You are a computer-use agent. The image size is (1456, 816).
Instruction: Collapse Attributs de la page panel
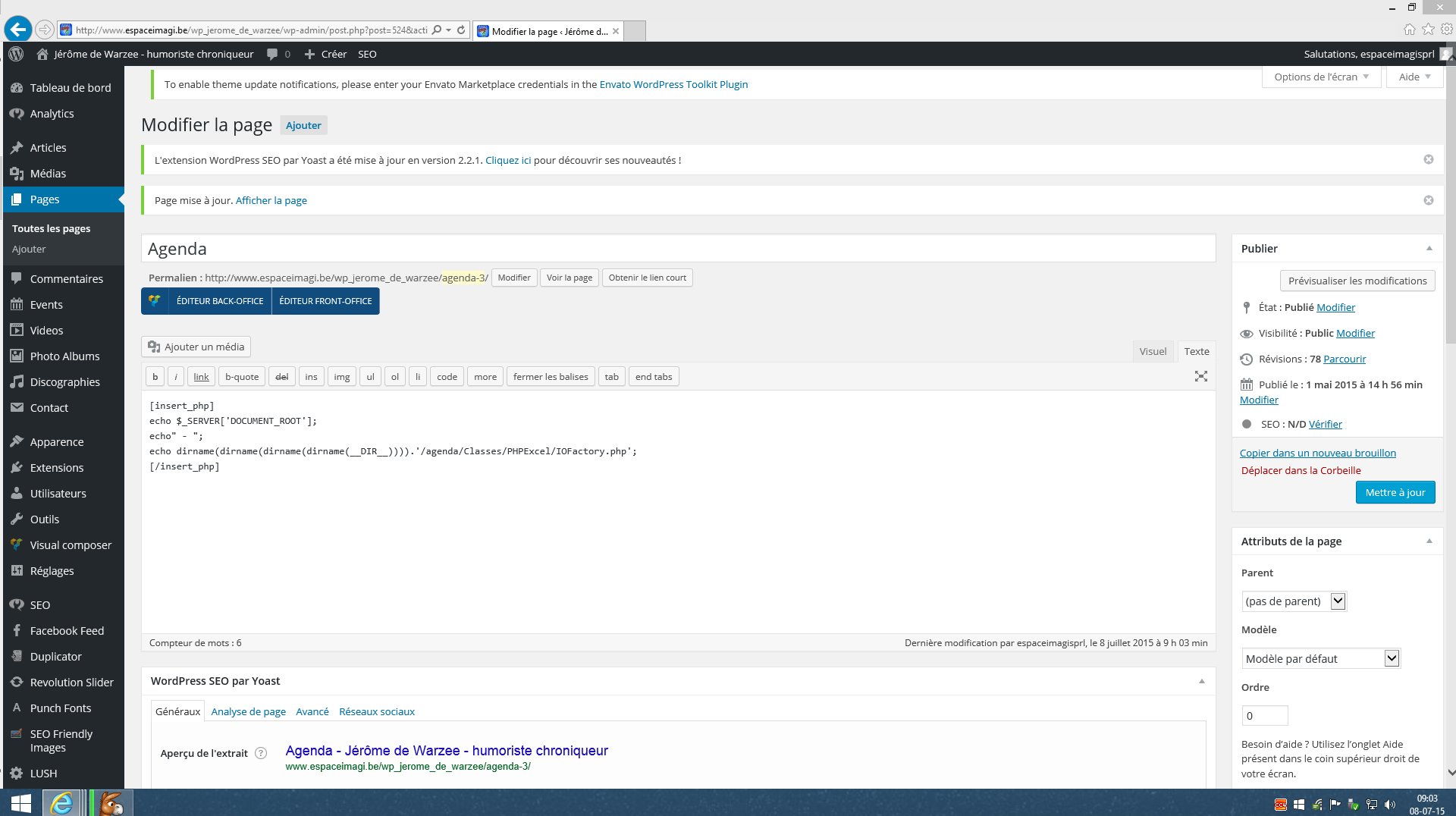click(1429, 541)
